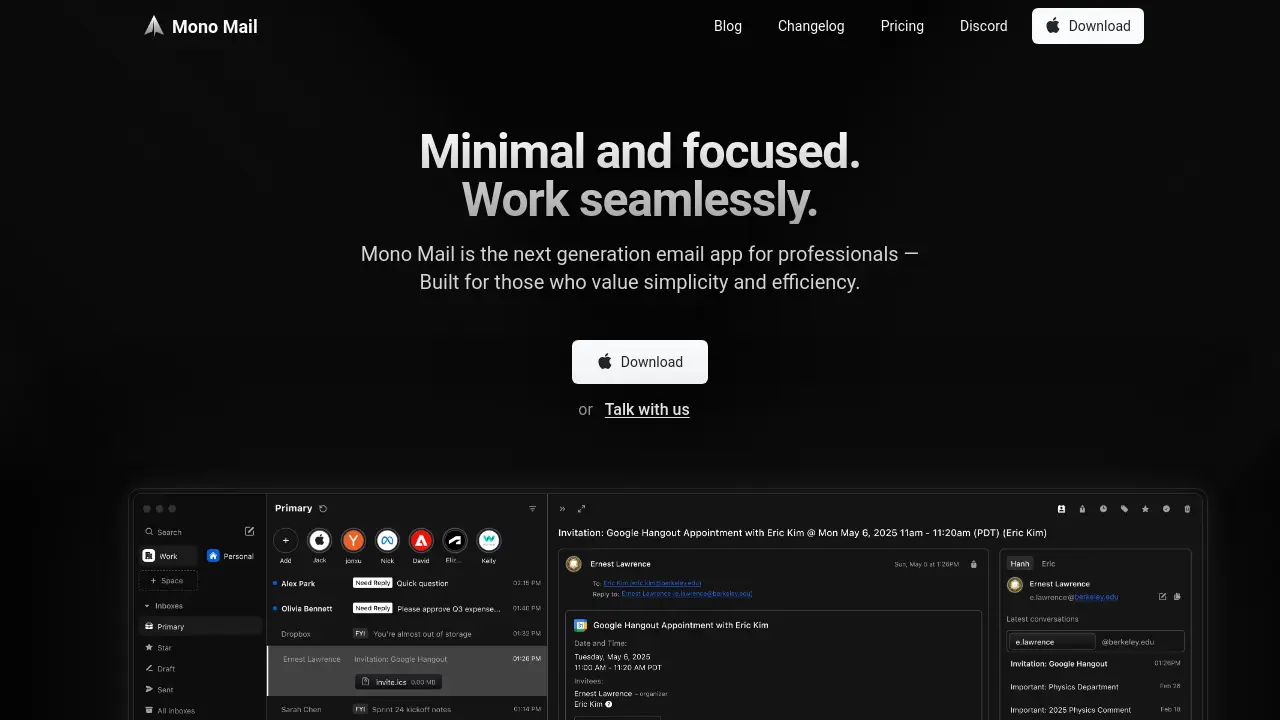
Task: Select Jack's Apple avatar
Action: point(319,540)
